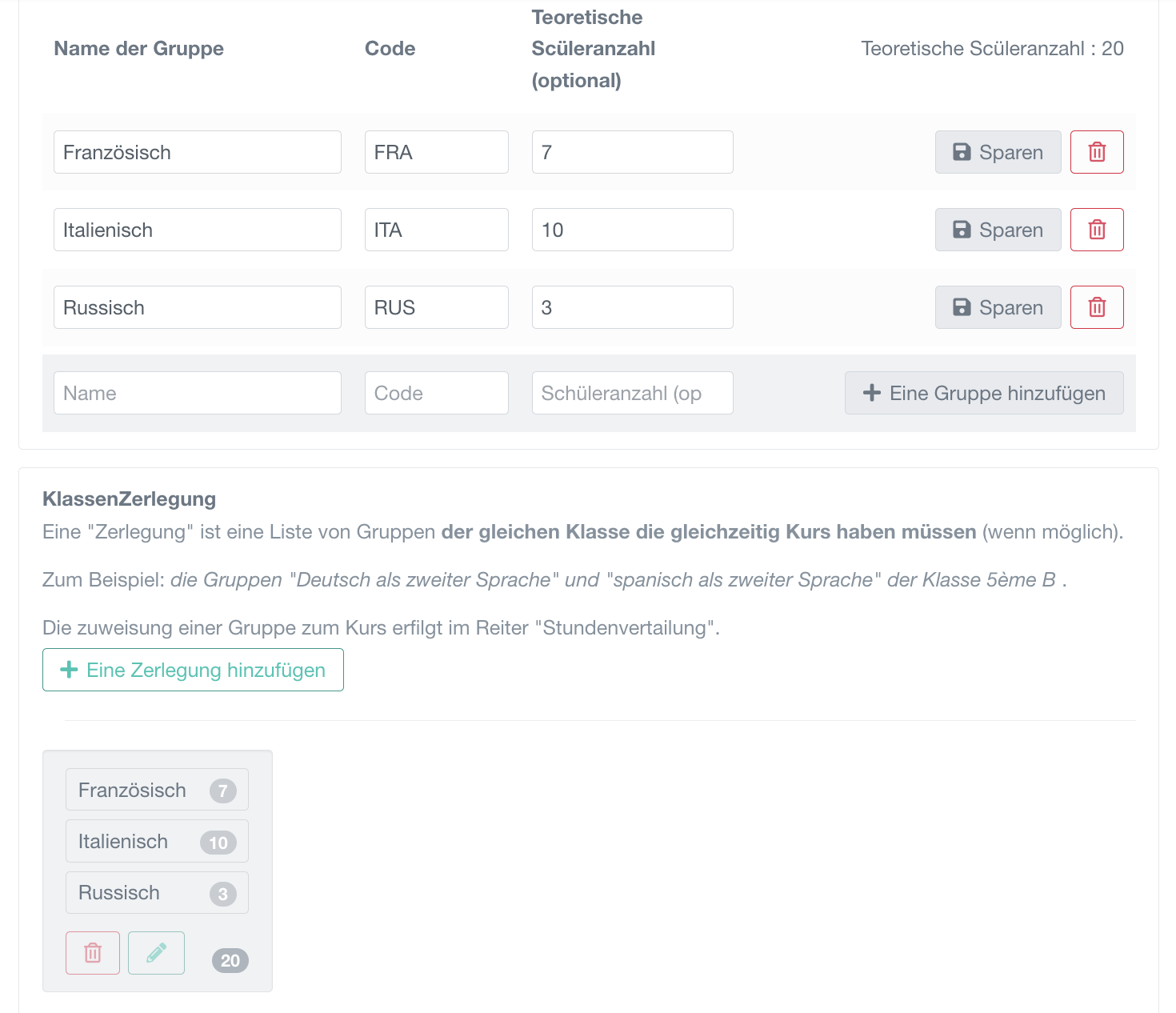This screenshot has height=1013, width=1176.
Task: Save the Italienisch group via Sparen
Action: click(998, 230)
